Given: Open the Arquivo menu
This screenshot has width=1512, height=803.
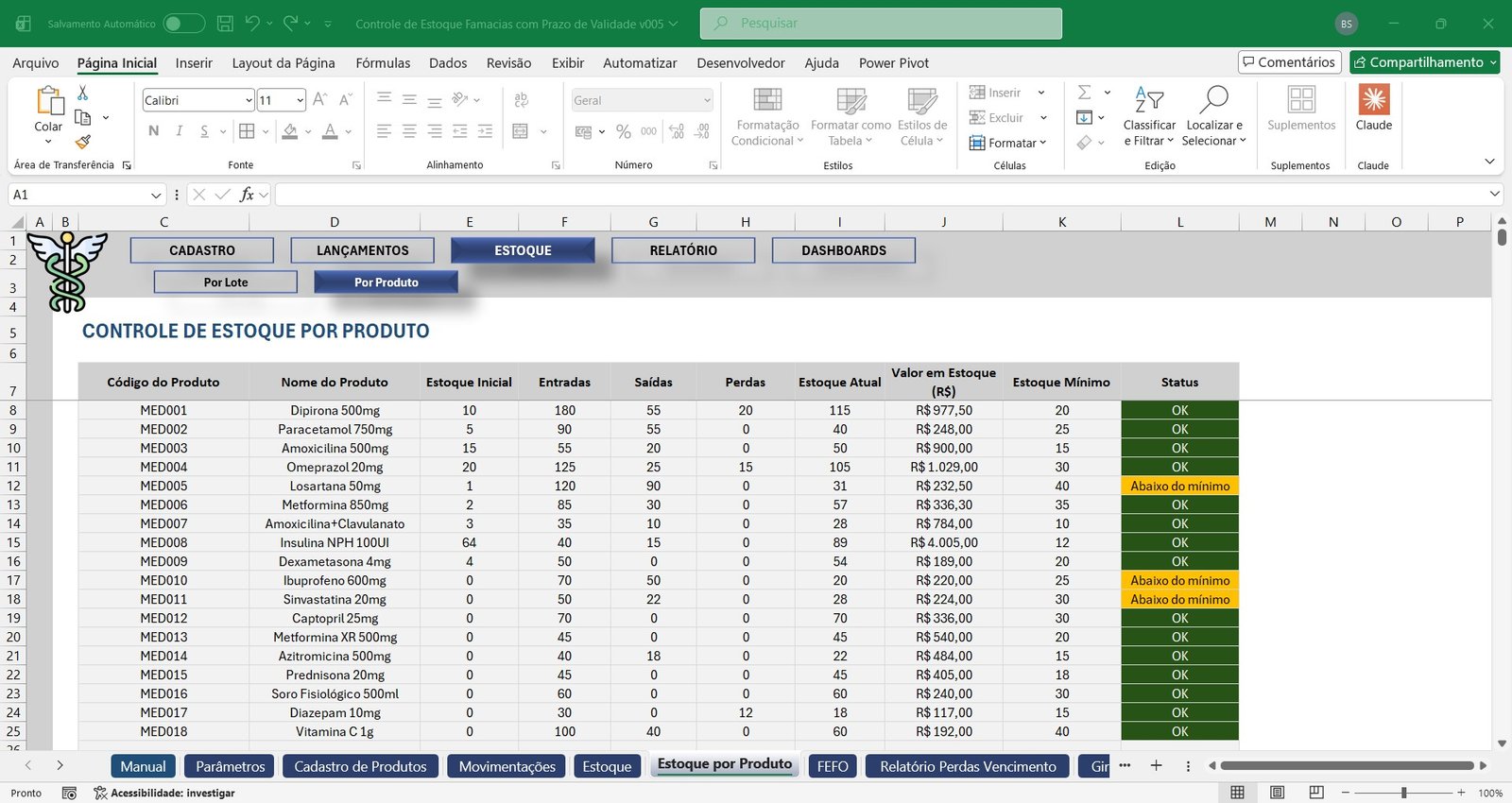Looking at the screenshot, I should [x=36, y=63].
